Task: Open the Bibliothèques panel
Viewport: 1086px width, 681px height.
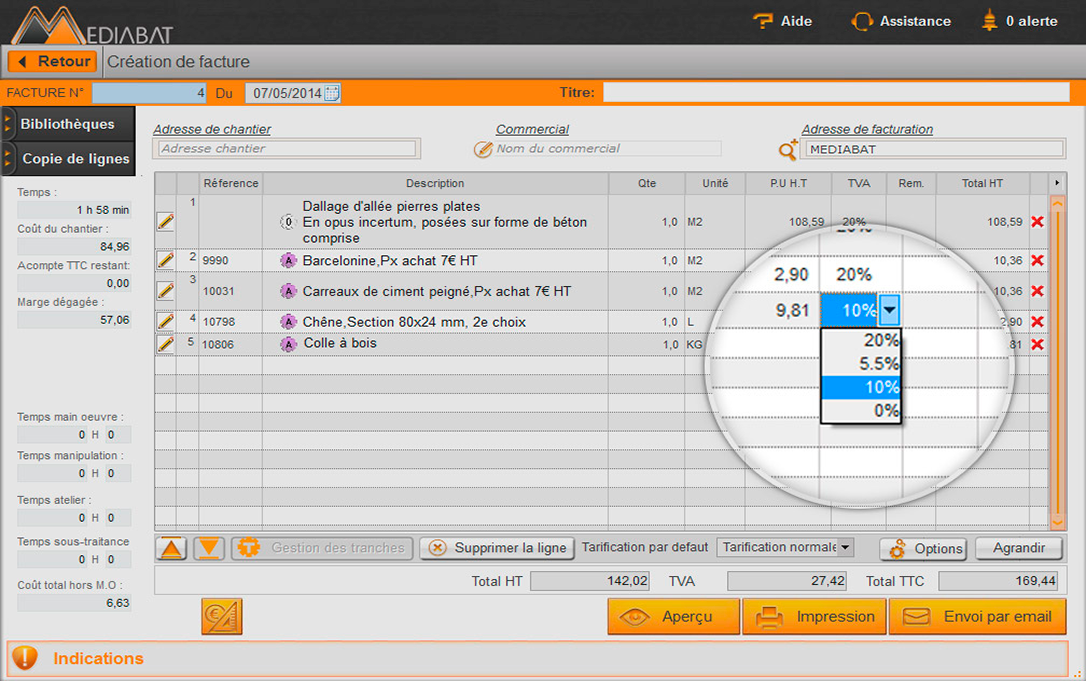Action: point(67,123)
